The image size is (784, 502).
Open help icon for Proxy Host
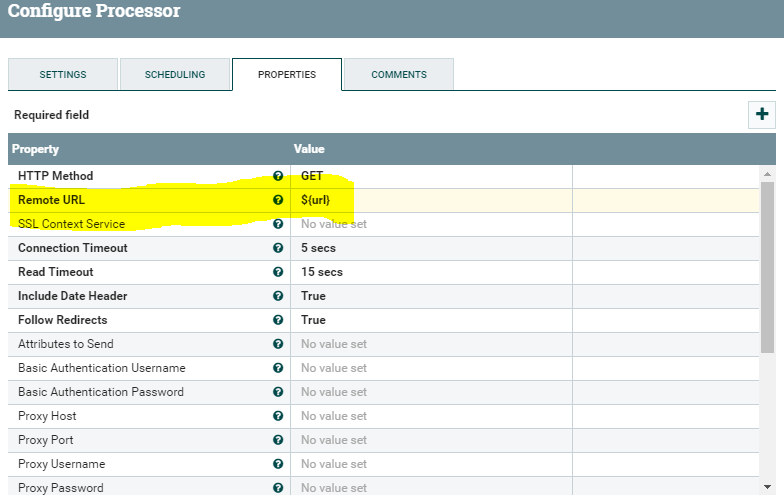(278, 416)
